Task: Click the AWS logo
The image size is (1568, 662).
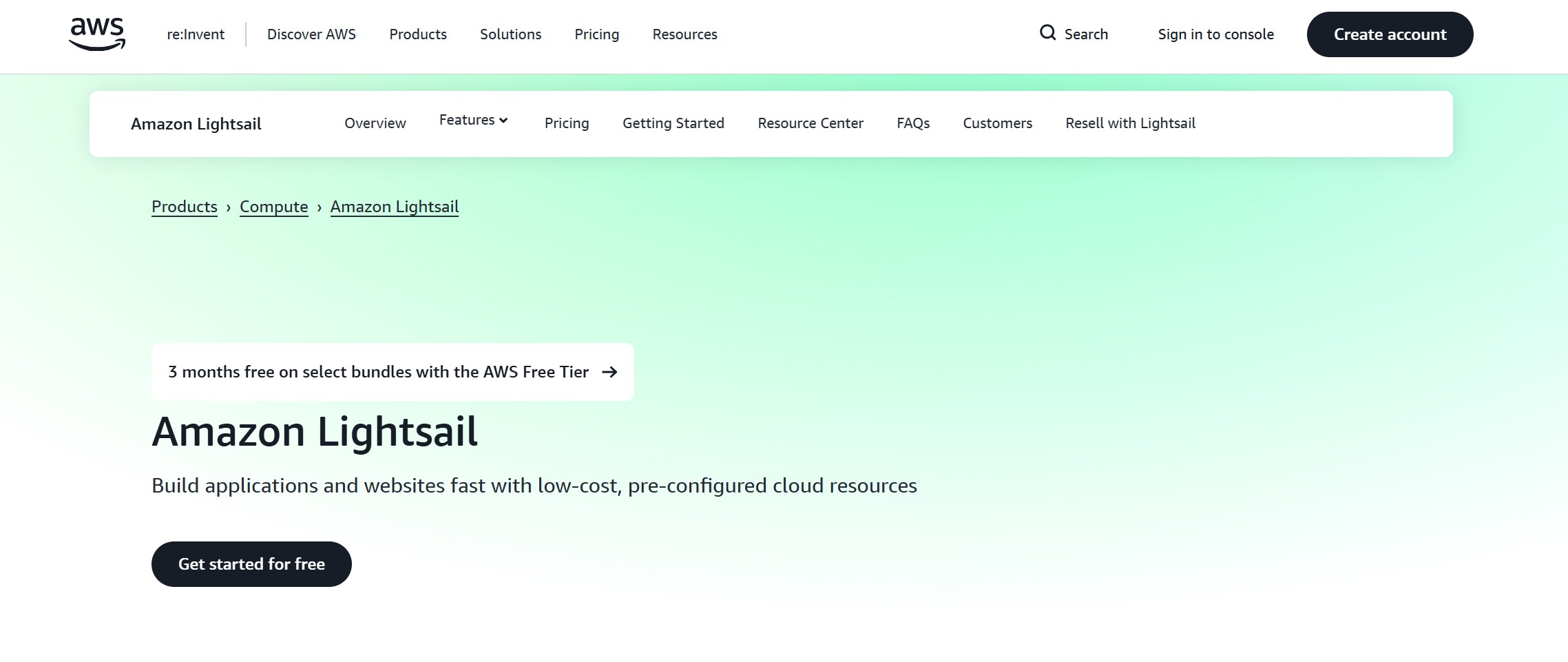Action: point(97,34)
